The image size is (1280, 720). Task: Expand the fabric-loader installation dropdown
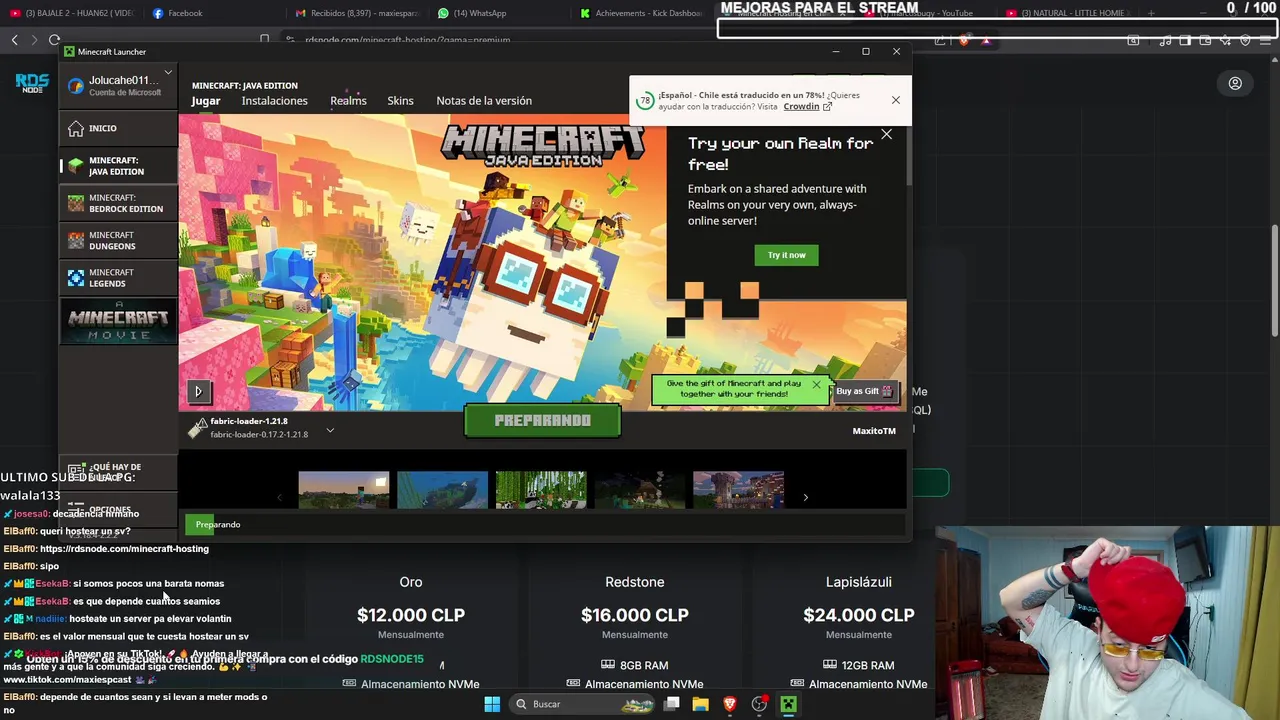330,430
